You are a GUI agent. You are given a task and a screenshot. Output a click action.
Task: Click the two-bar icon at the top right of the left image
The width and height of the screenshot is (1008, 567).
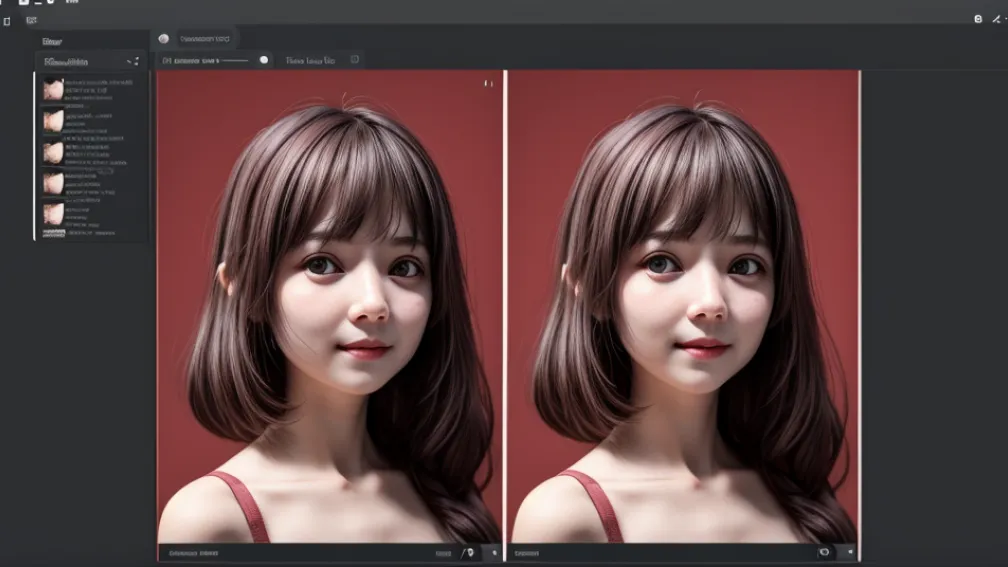point(488,84)
